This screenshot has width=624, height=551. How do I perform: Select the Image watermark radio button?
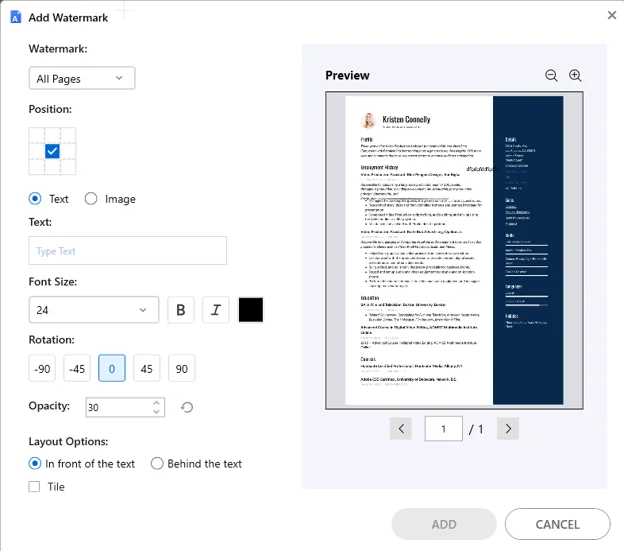(x=91, y=199)
